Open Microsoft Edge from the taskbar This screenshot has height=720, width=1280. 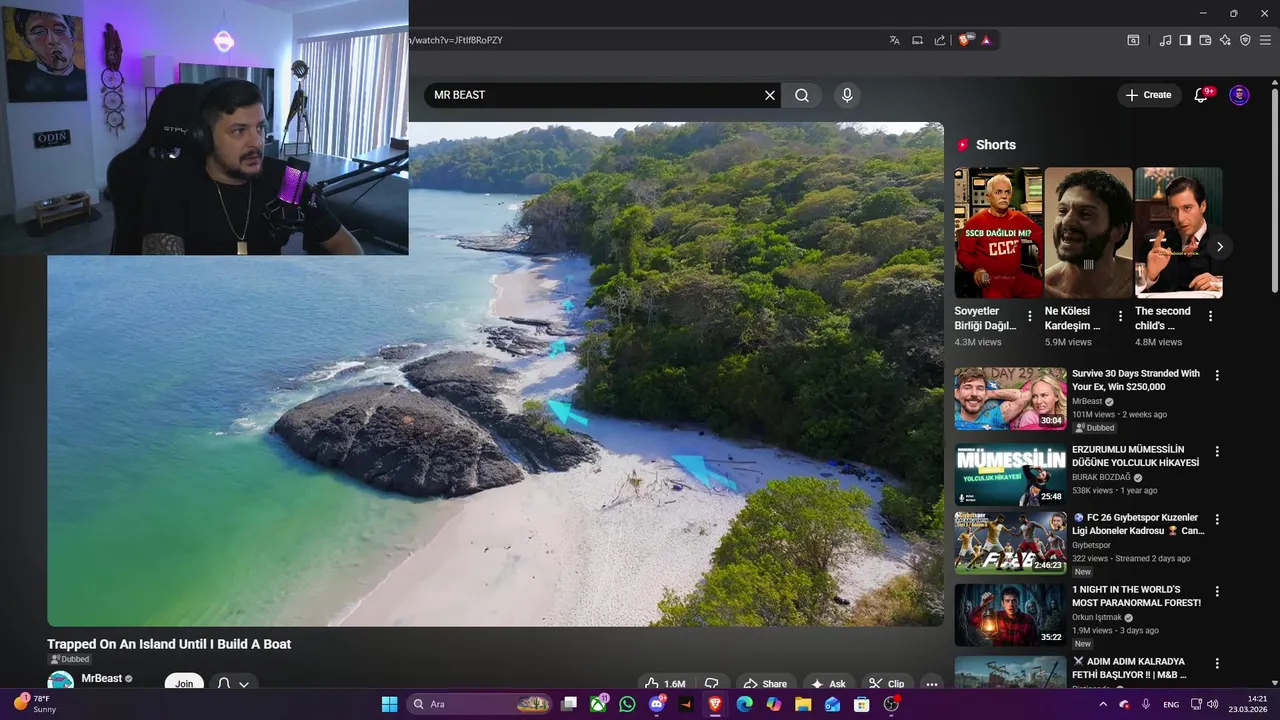(744, 704)
